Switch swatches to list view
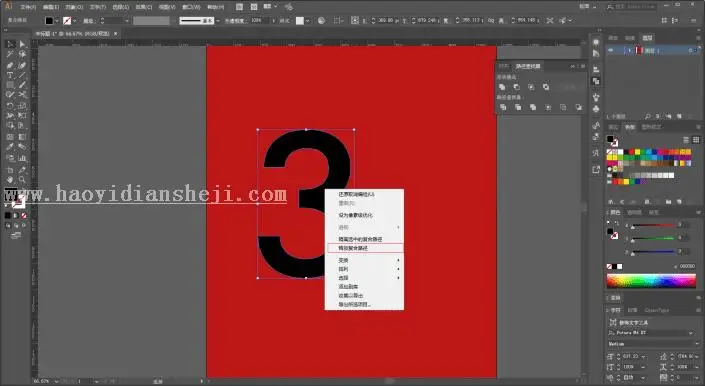This screenshot has height=386, width=705. pos(686,140)
